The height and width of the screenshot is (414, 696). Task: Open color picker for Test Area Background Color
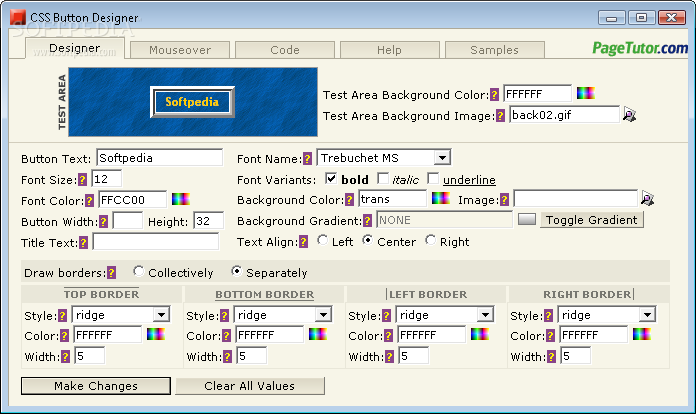(x=585, y=93)
